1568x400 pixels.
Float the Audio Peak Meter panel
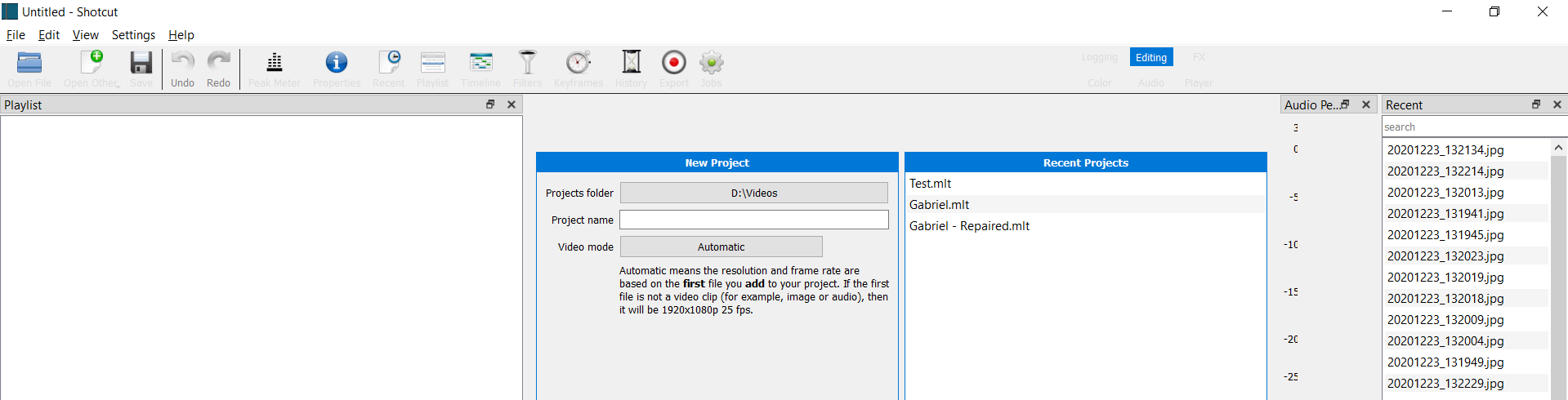1345,104
